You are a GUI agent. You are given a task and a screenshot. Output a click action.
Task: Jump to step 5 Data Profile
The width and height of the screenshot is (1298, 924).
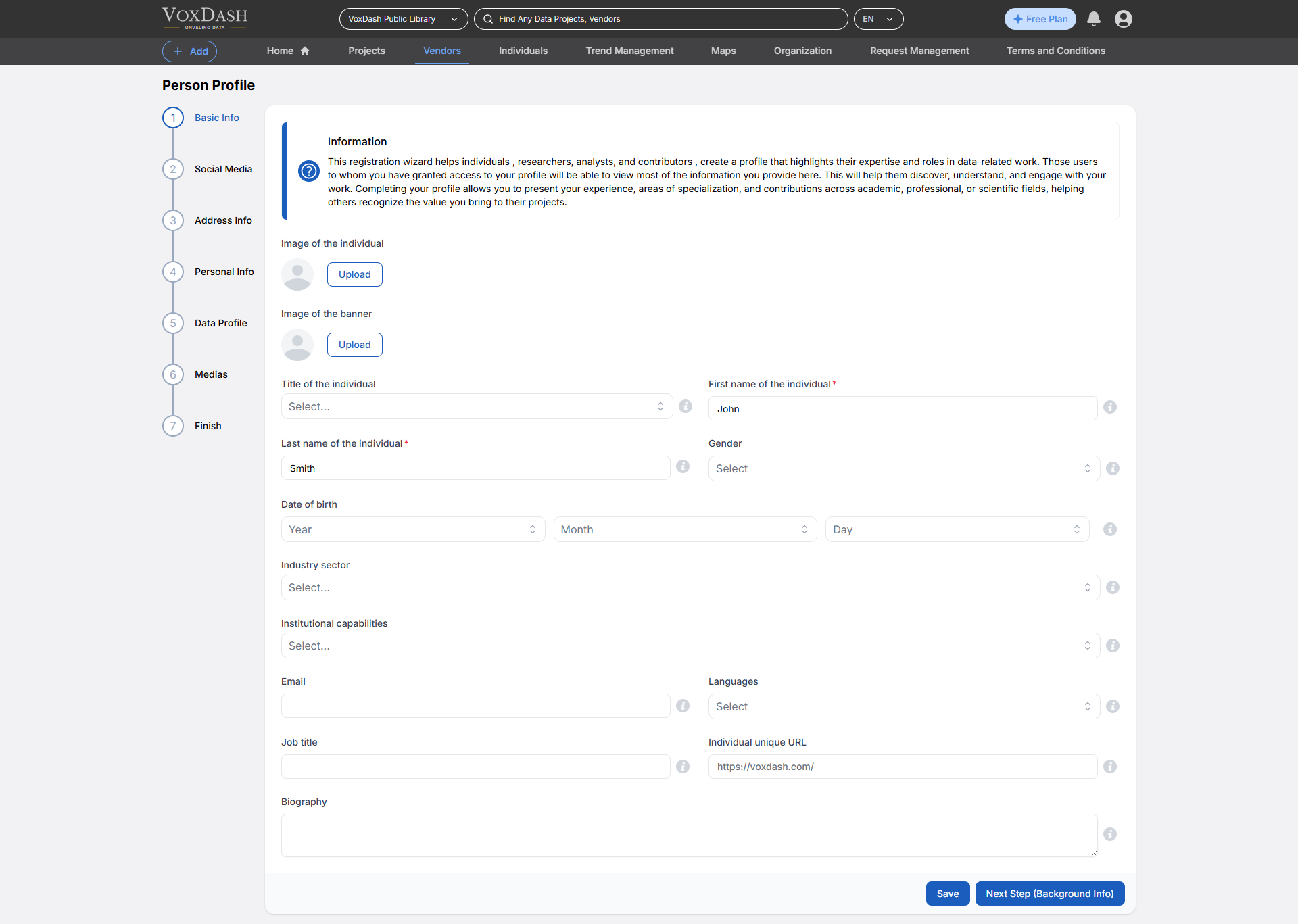[x=220, y=323]
